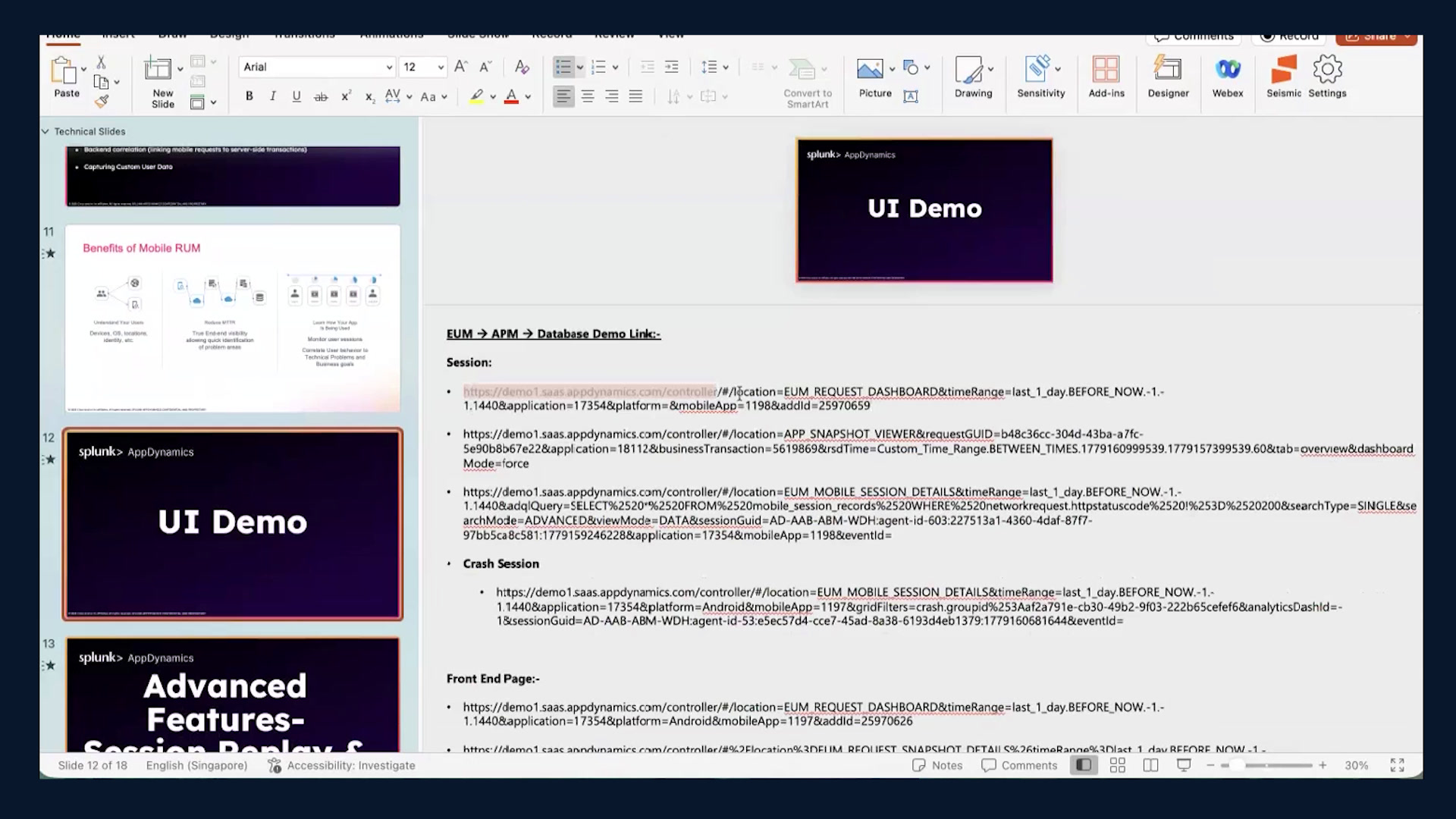Toggle superscript formatting
Screen dimensions: 1456x819
click(x=346, y=96)
